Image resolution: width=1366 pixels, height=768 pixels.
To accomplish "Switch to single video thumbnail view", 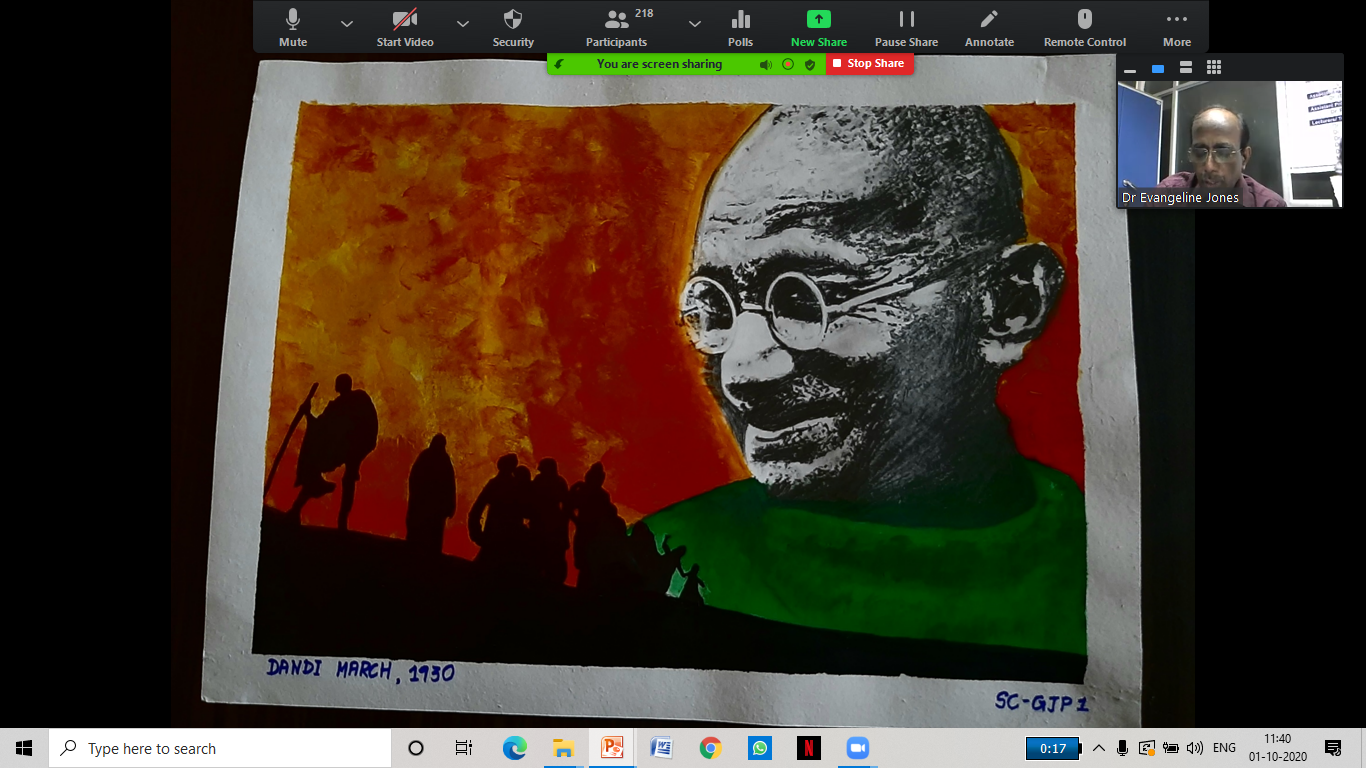I will [1158, 68].
